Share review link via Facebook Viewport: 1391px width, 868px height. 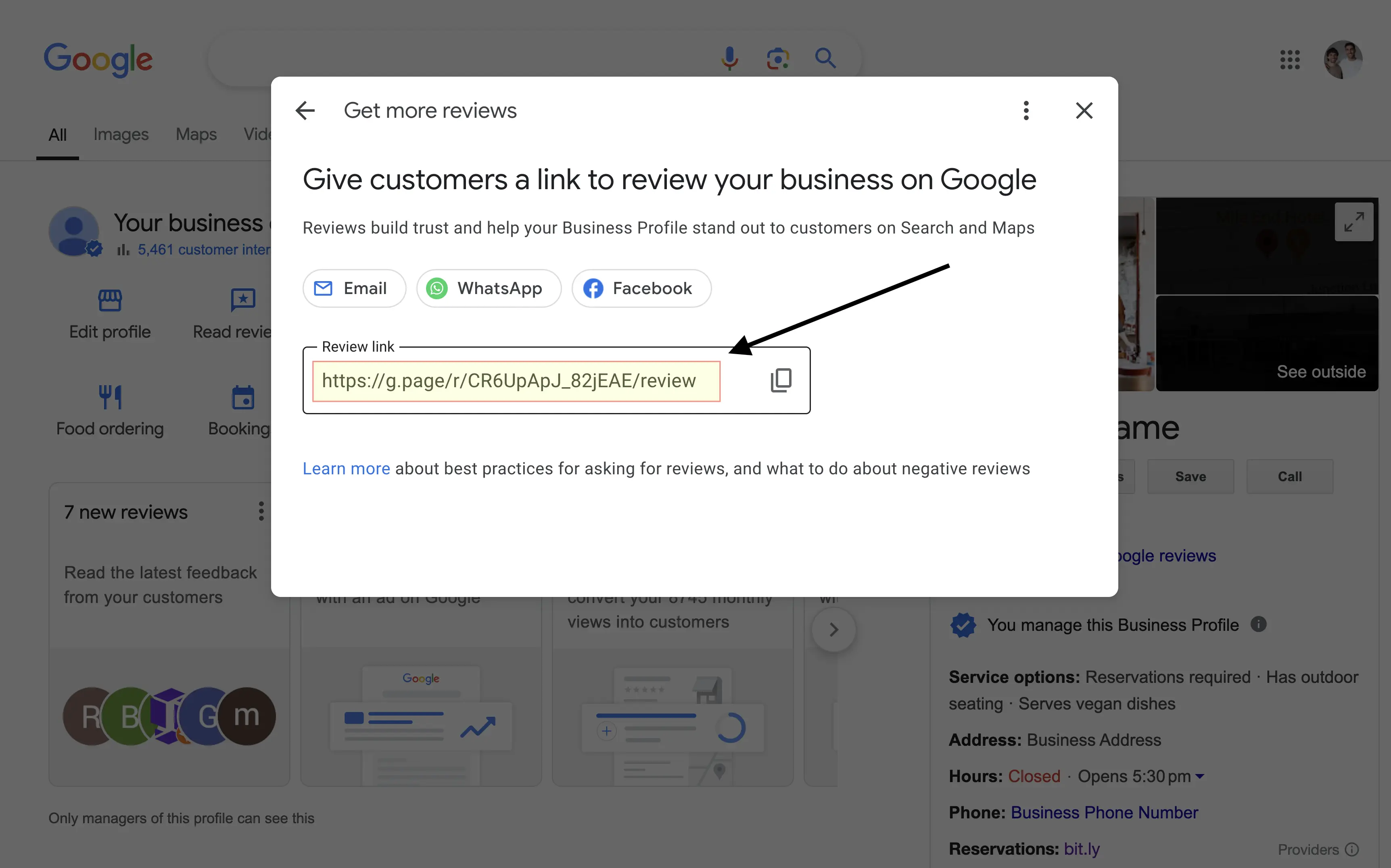tap(641, 288)
